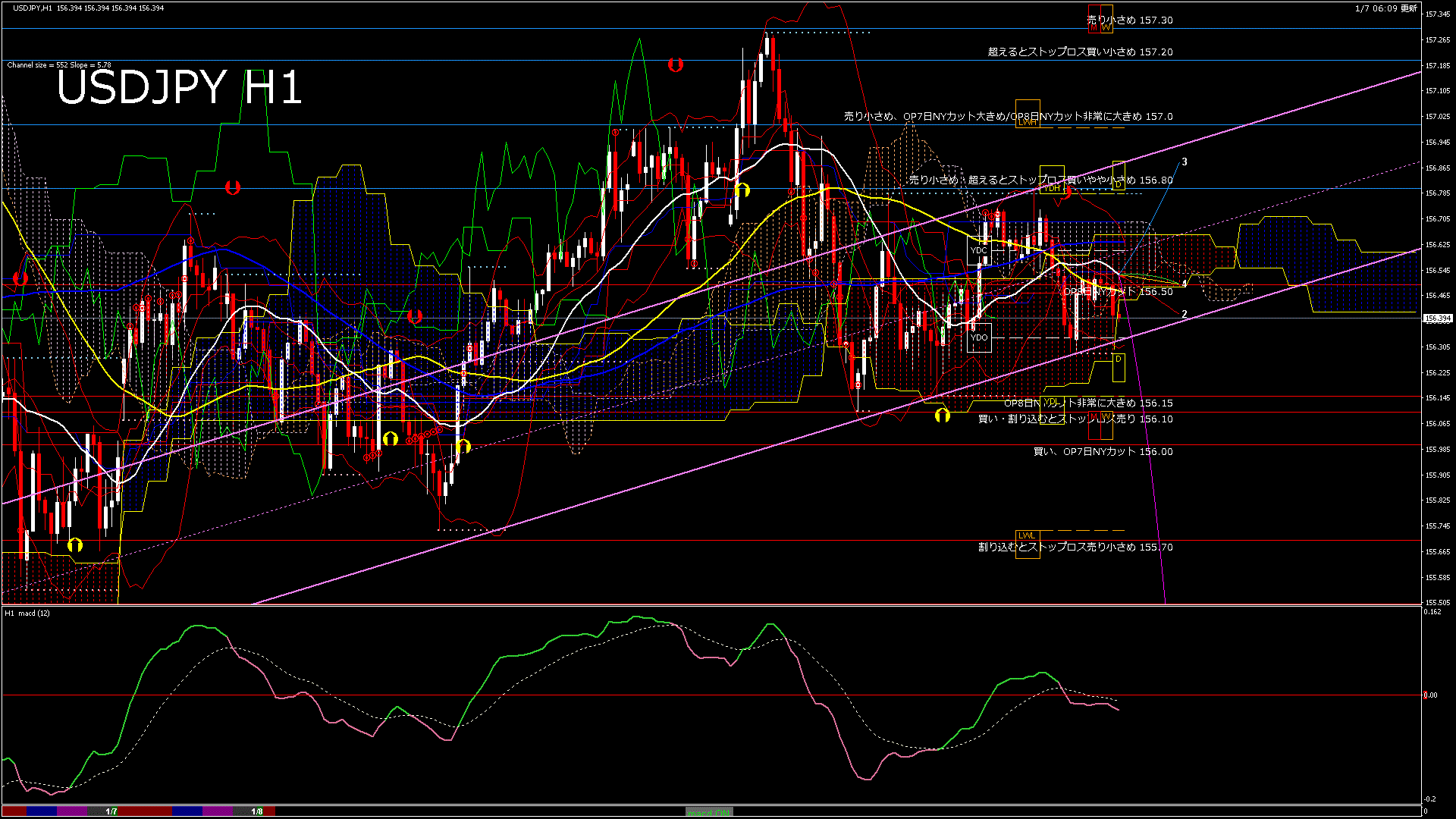
Task: Click the YDO level box
Action: [979, 337]
